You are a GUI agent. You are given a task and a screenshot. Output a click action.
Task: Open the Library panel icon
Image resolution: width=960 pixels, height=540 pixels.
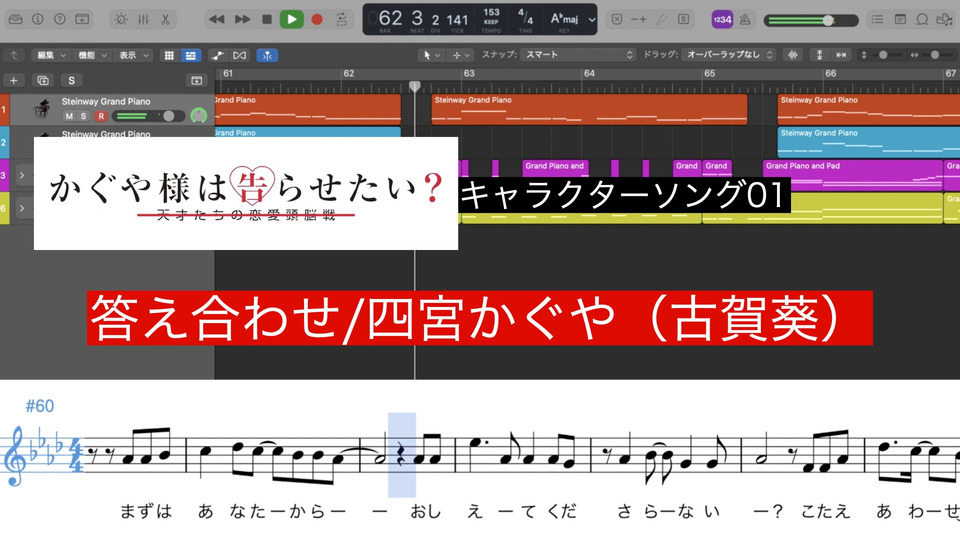pos(15,20)
